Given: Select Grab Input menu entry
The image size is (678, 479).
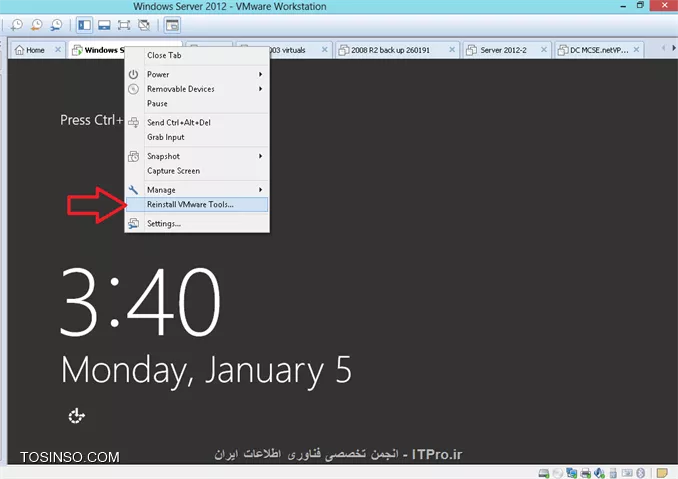Looking at the screenshot, I should 197,137.
